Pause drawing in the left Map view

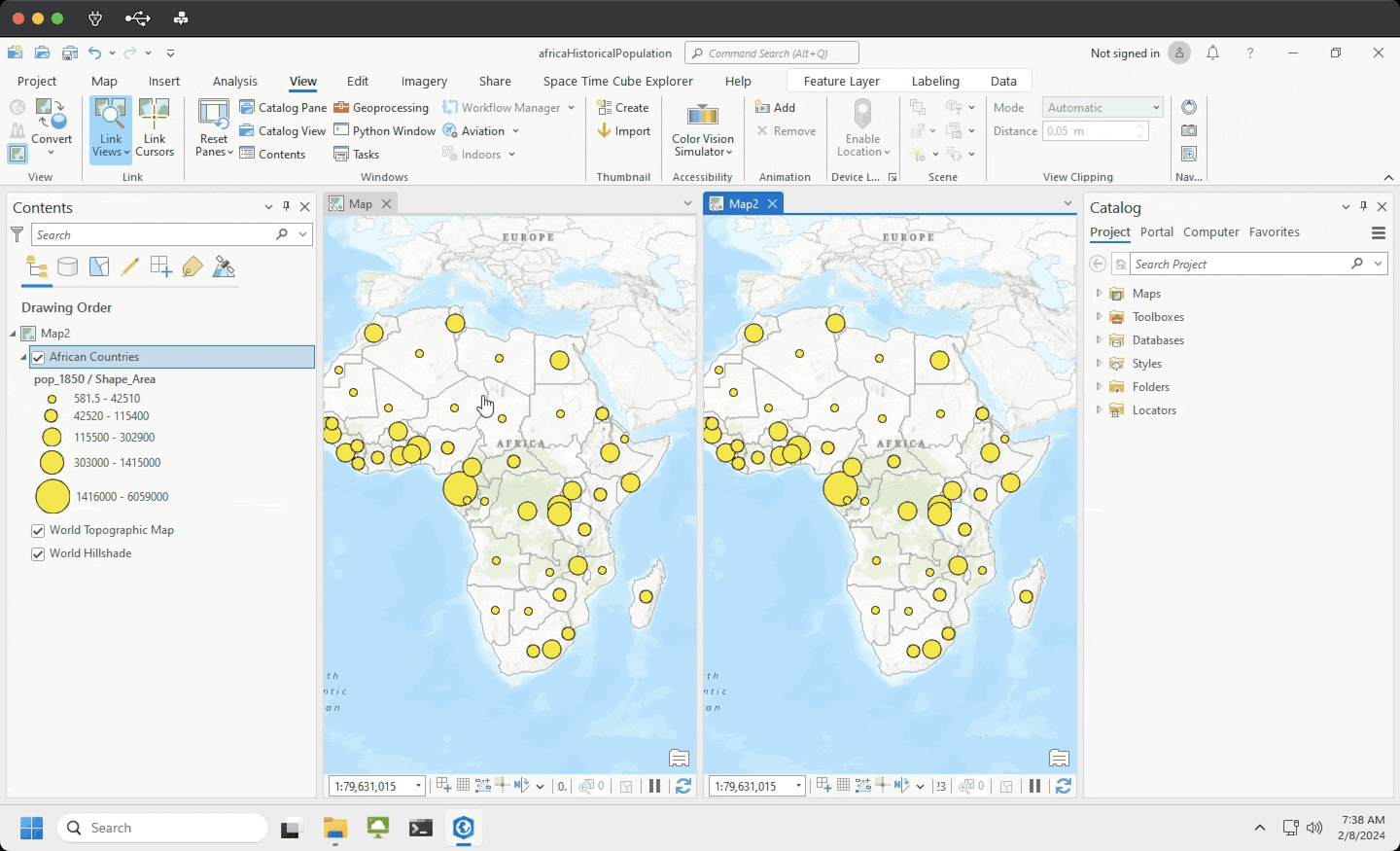(x=654, y=786)
